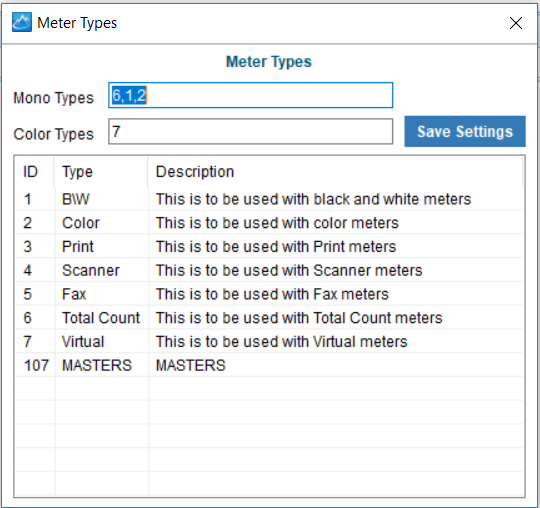The width and height of the screenshot is (540, 508).
Task: Sort table by ID column header
Action: coord(34,172)
